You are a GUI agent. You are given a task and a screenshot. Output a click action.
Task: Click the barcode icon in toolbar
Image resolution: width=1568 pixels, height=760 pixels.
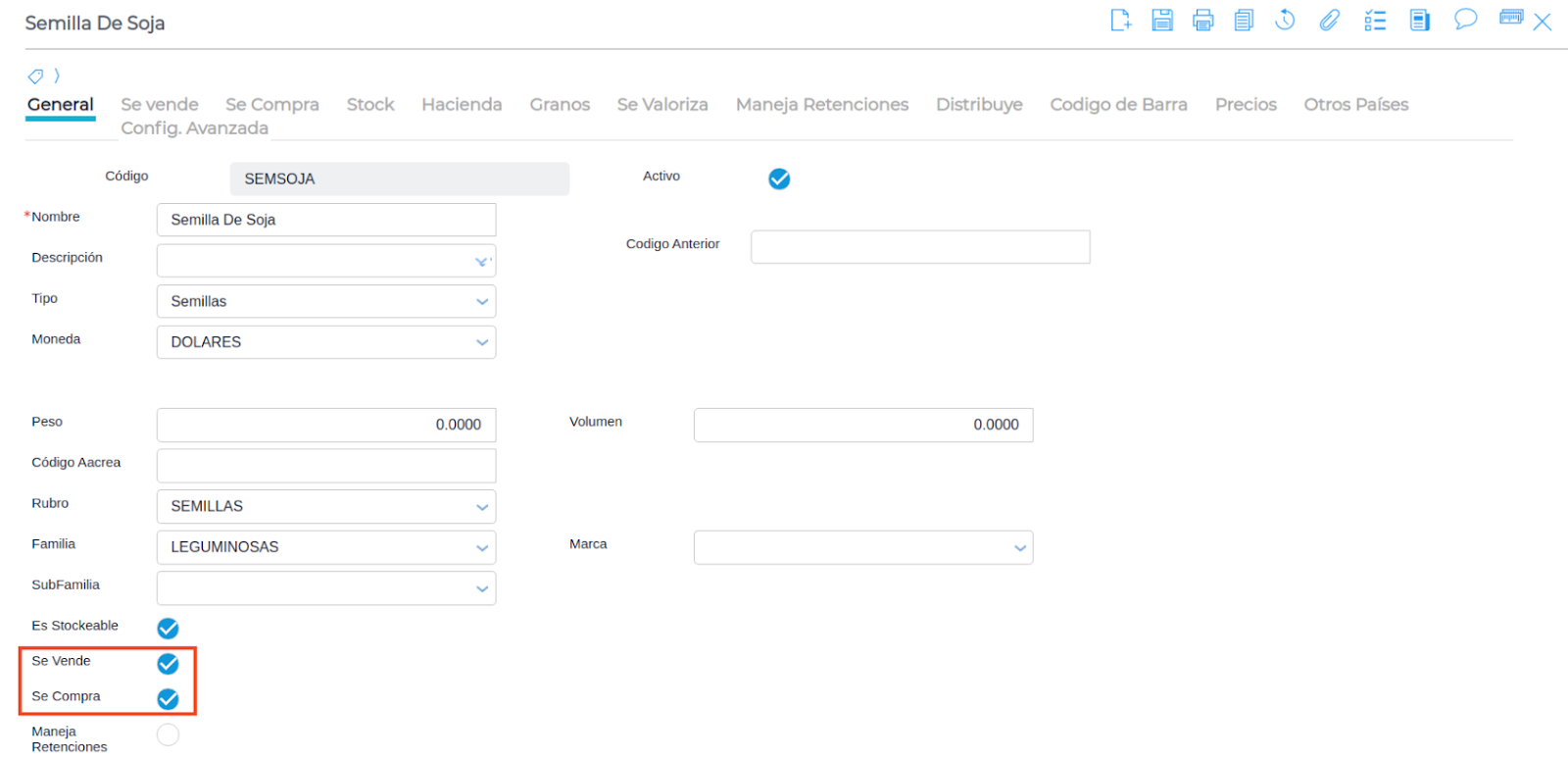tap(1511, 18)
